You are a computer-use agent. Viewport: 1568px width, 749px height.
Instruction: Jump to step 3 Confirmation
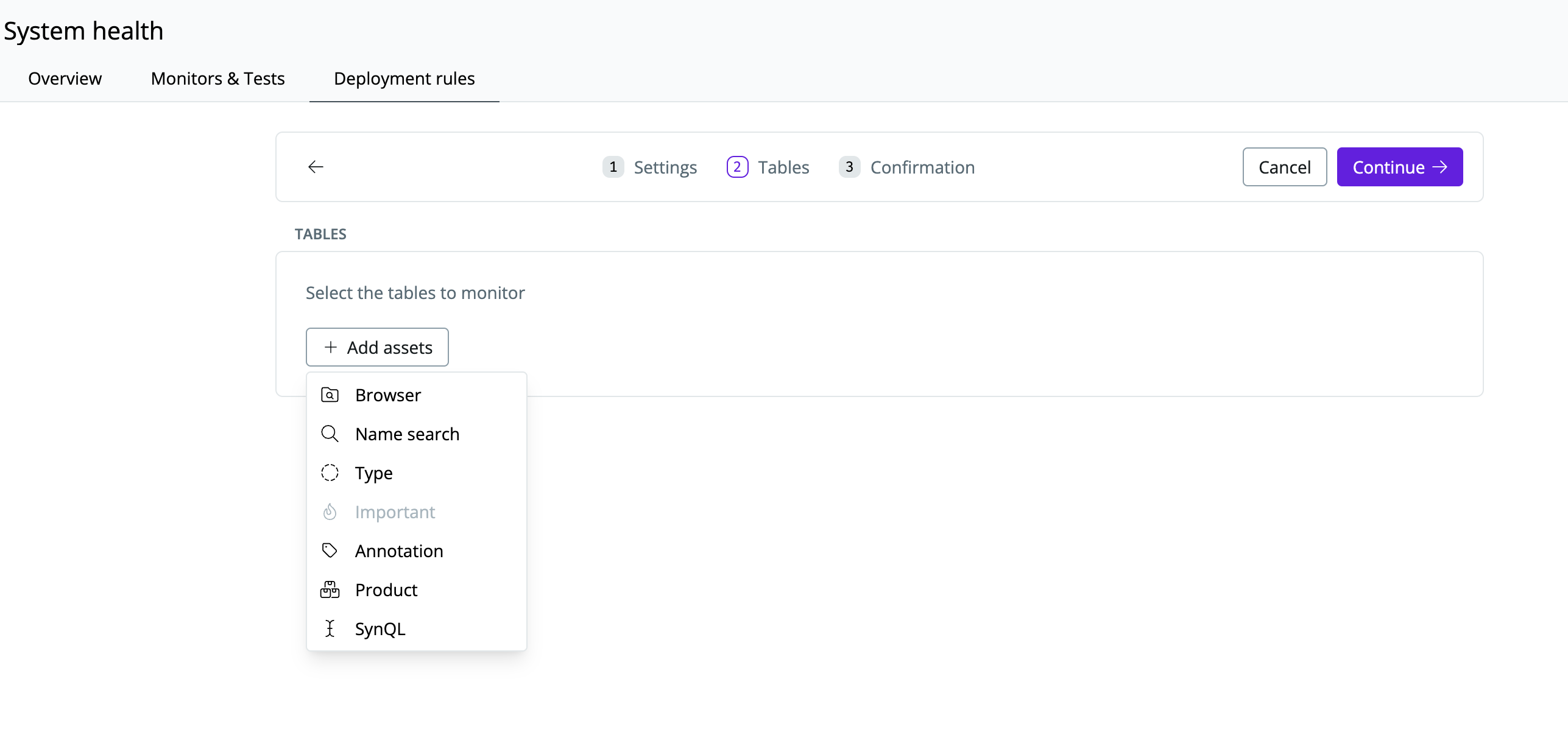tap(906, 167)
